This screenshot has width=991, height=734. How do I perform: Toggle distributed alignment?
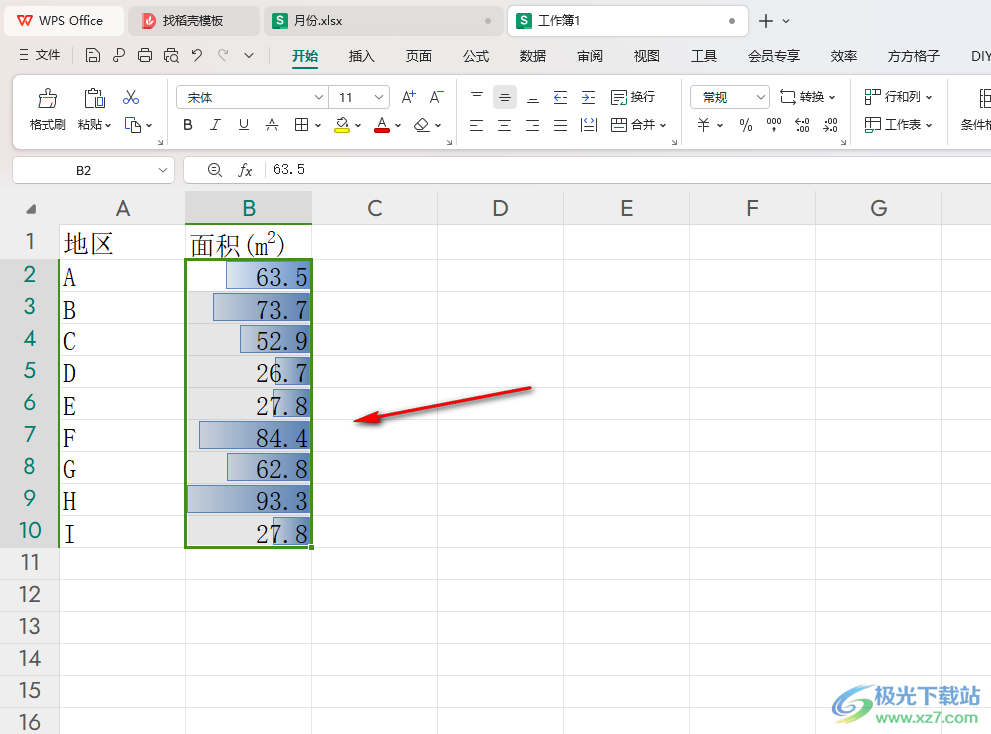[x=589, y=125]
